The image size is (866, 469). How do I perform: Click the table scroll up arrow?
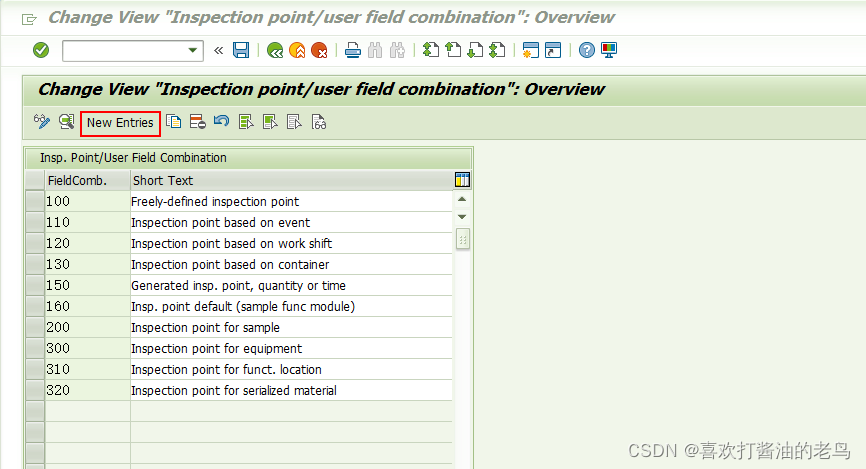click(462, 199)
